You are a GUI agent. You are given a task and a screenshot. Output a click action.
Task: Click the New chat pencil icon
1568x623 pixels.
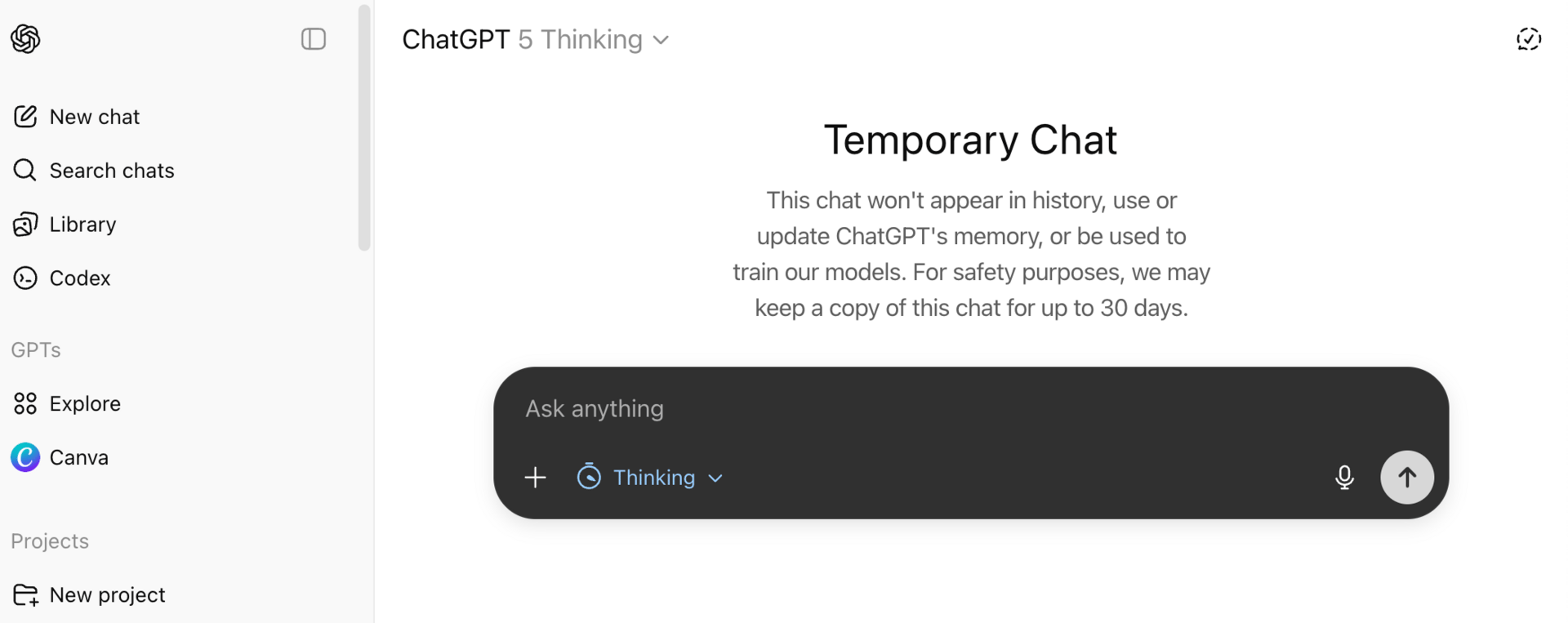pos(25,117)
